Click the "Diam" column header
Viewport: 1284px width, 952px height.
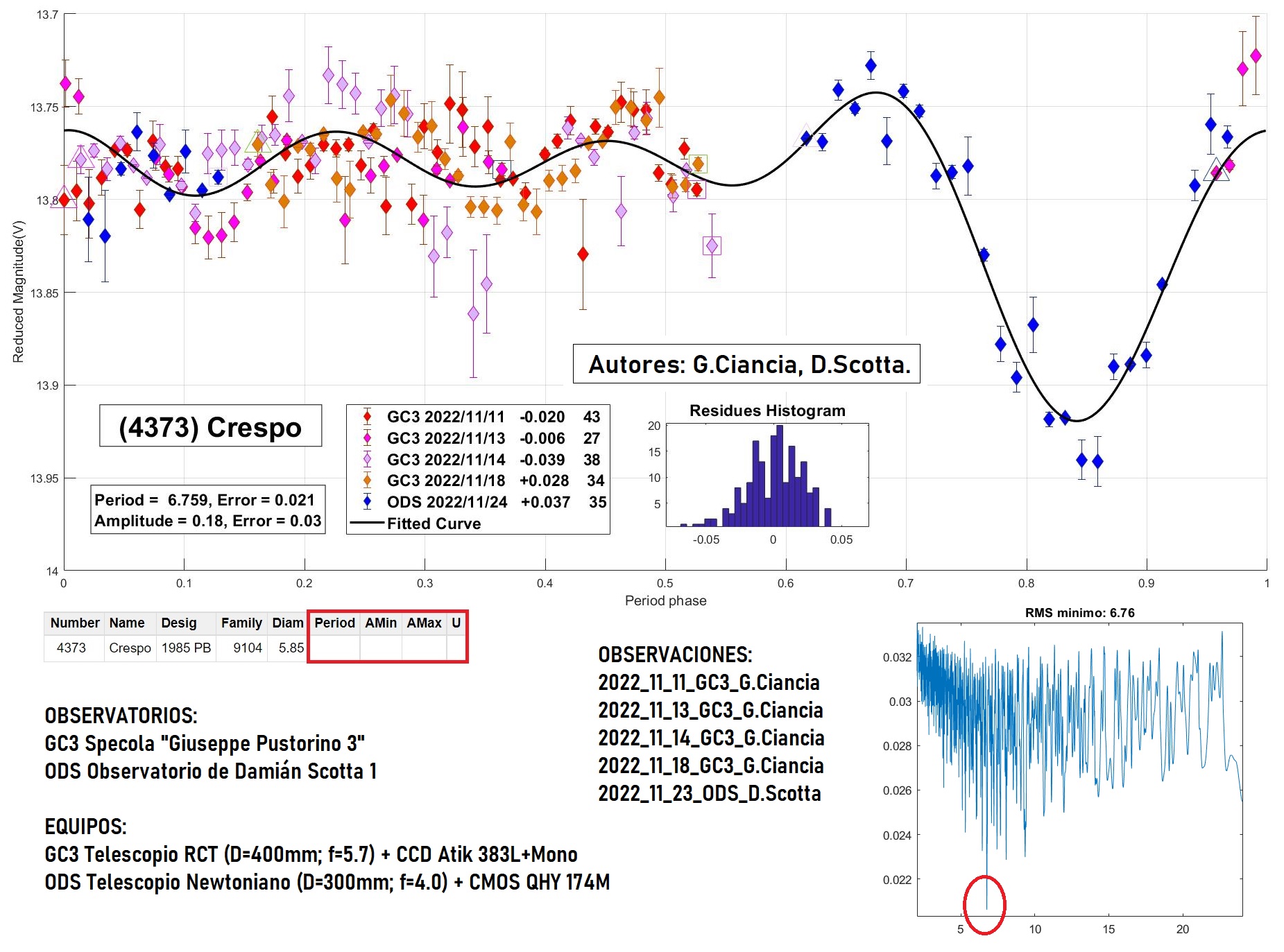pyautogui.click(x=287, y=623)
